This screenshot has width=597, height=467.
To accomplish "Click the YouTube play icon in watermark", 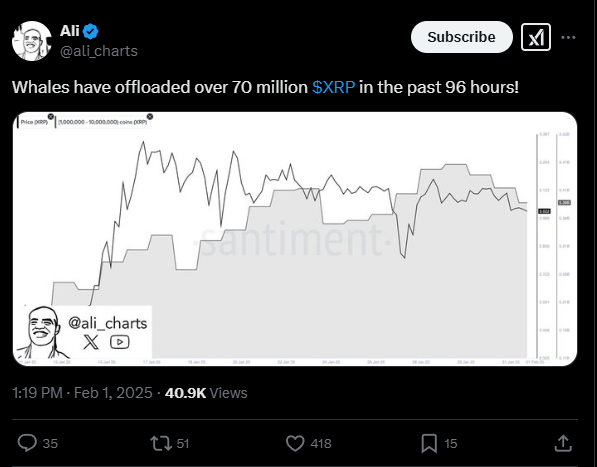I will tap(120, 342).
